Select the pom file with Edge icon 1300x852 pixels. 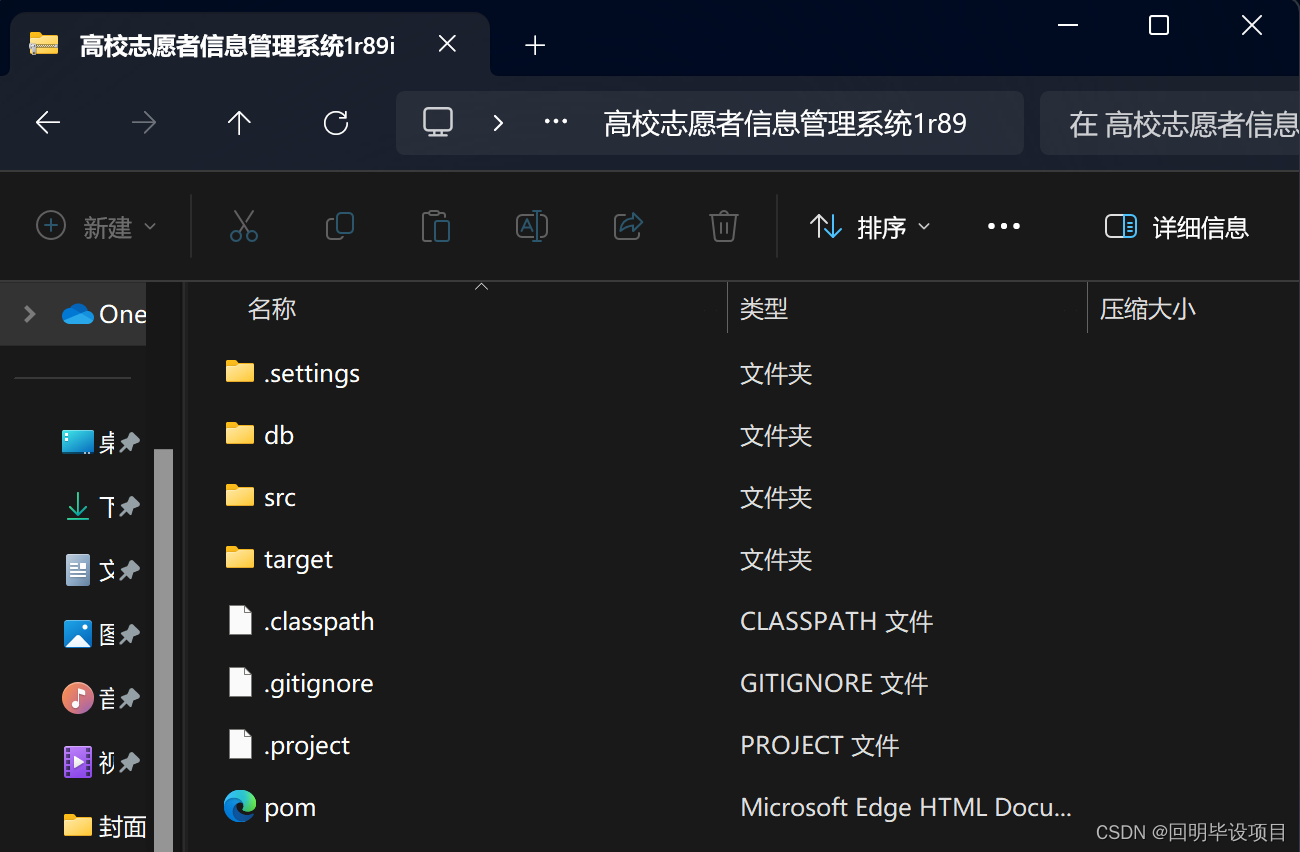point(270,807)
